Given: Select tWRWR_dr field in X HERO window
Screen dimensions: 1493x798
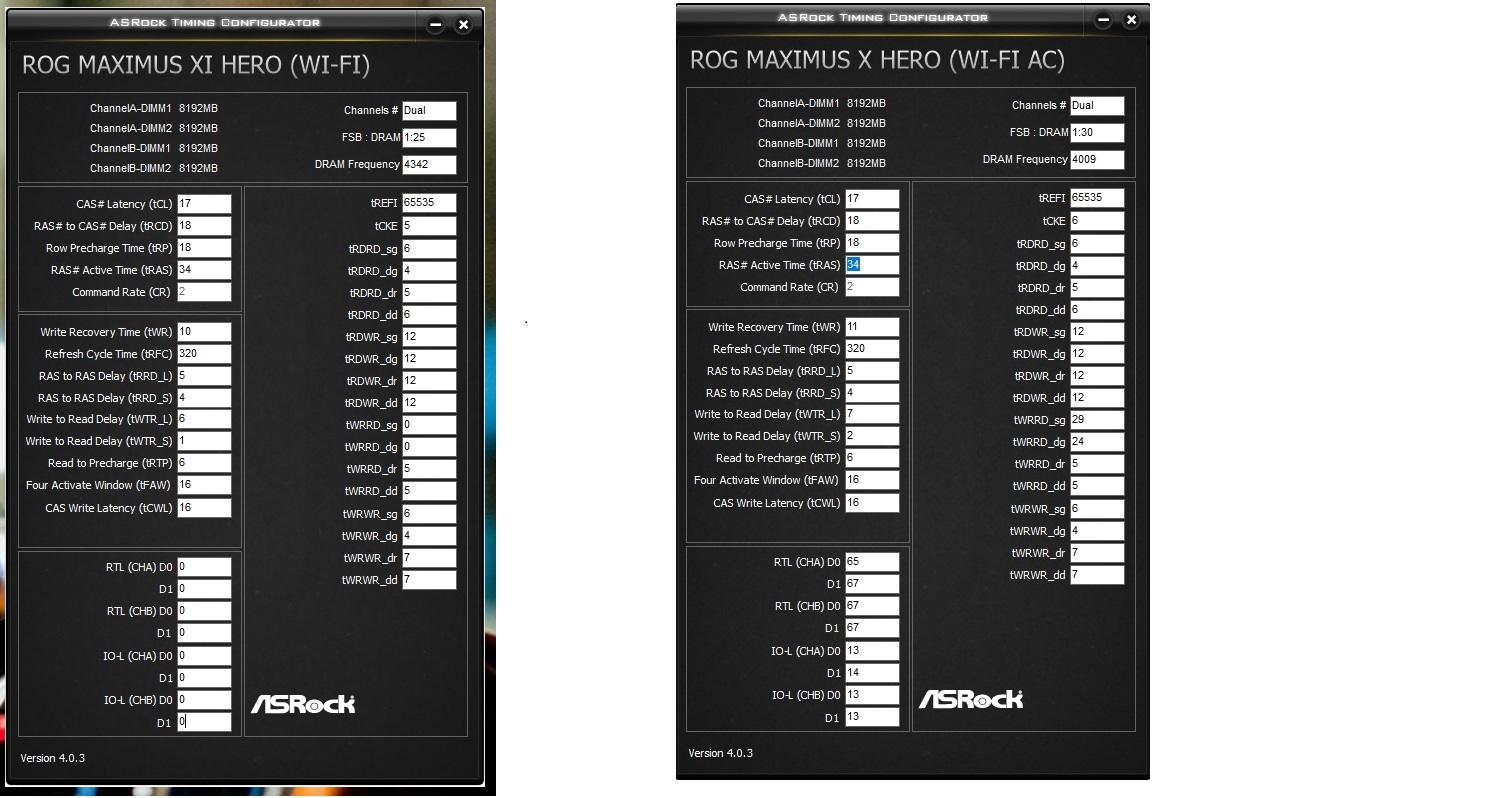Looking at the screenshot, I should click(x=1097, y=553).
